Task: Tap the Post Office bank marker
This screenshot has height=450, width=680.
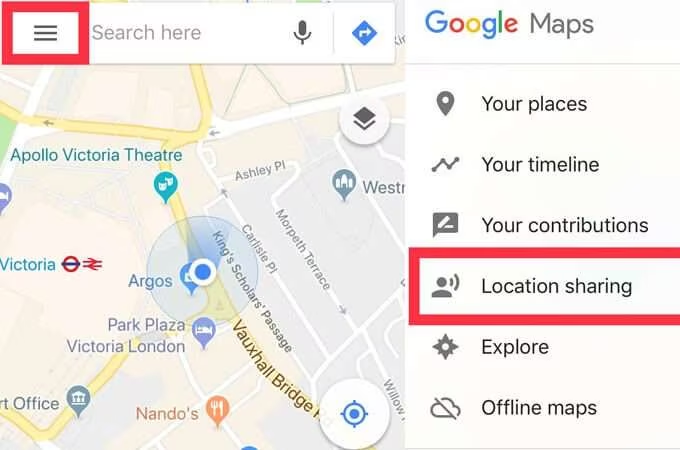Action: (x=78, y=401)
